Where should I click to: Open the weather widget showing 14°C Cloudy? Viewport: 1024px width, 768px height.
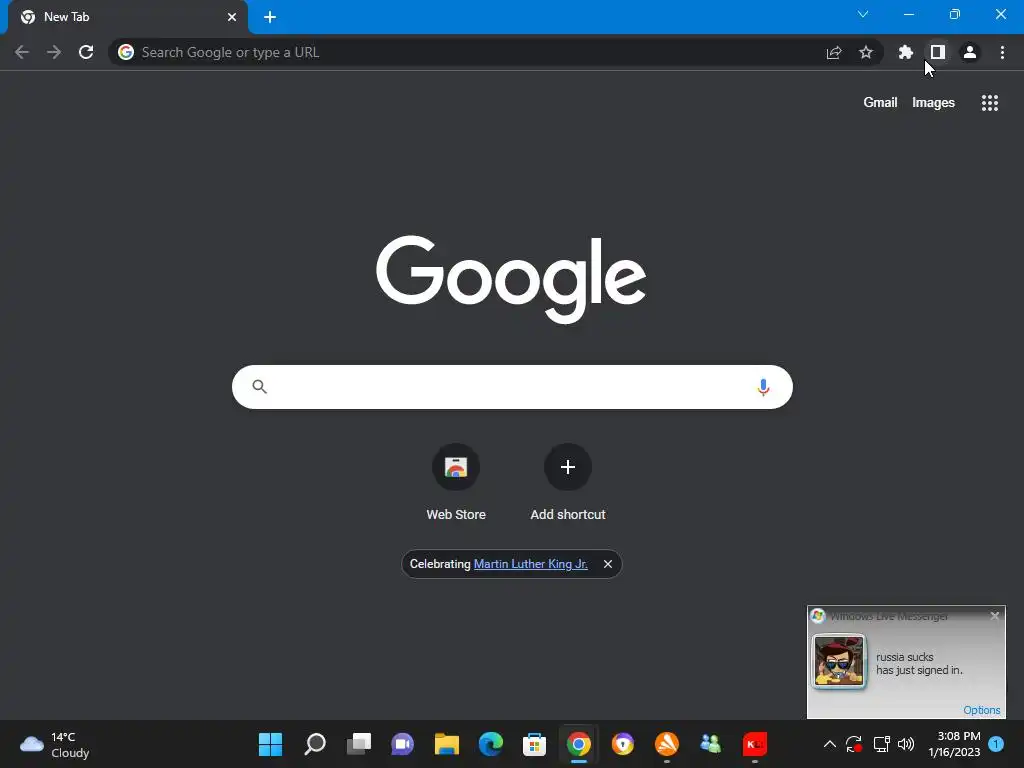(55, 744)
